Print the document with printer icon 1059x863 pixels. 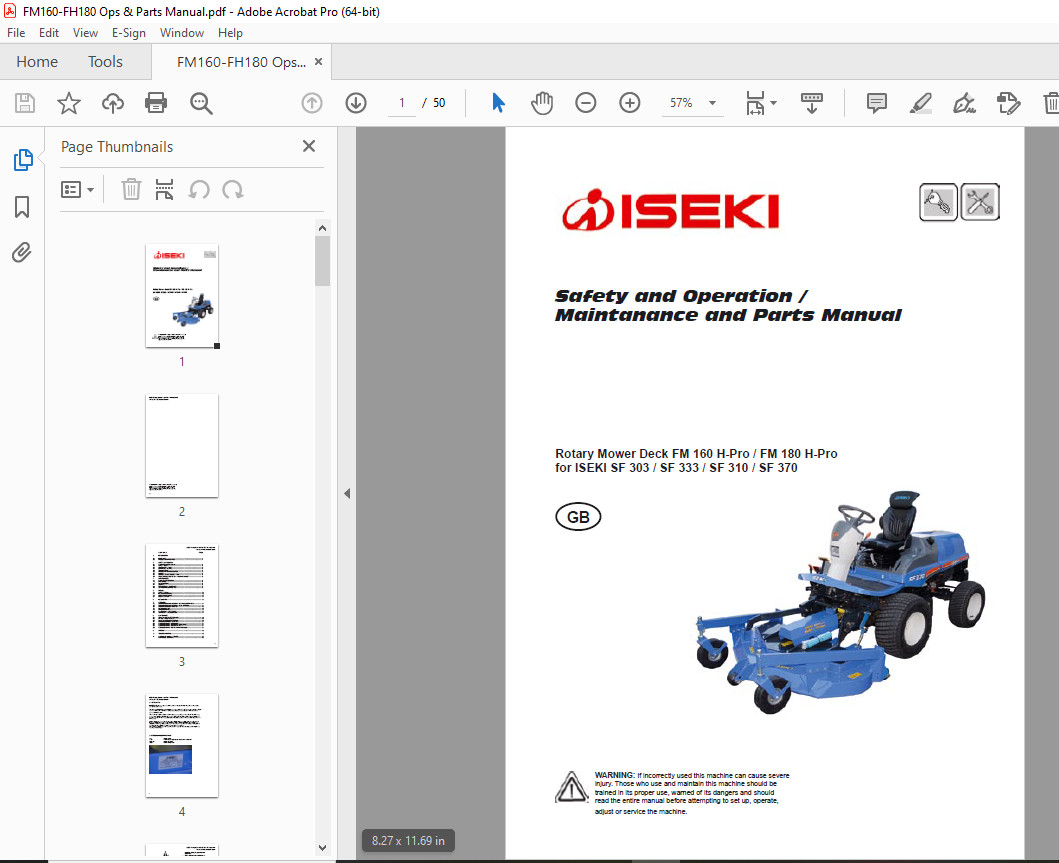(156, 103)
